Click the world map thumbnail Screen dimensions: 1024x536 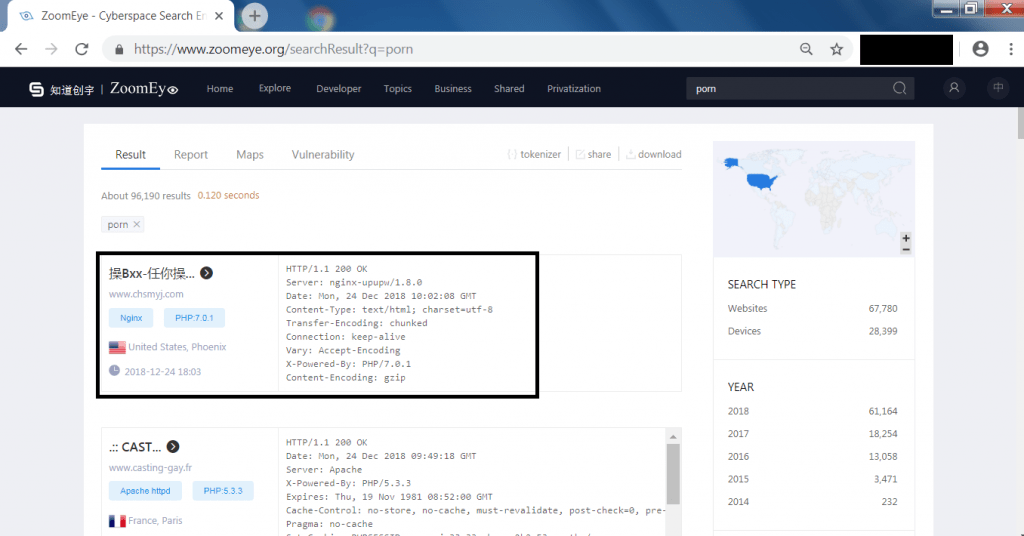[814, 199]
